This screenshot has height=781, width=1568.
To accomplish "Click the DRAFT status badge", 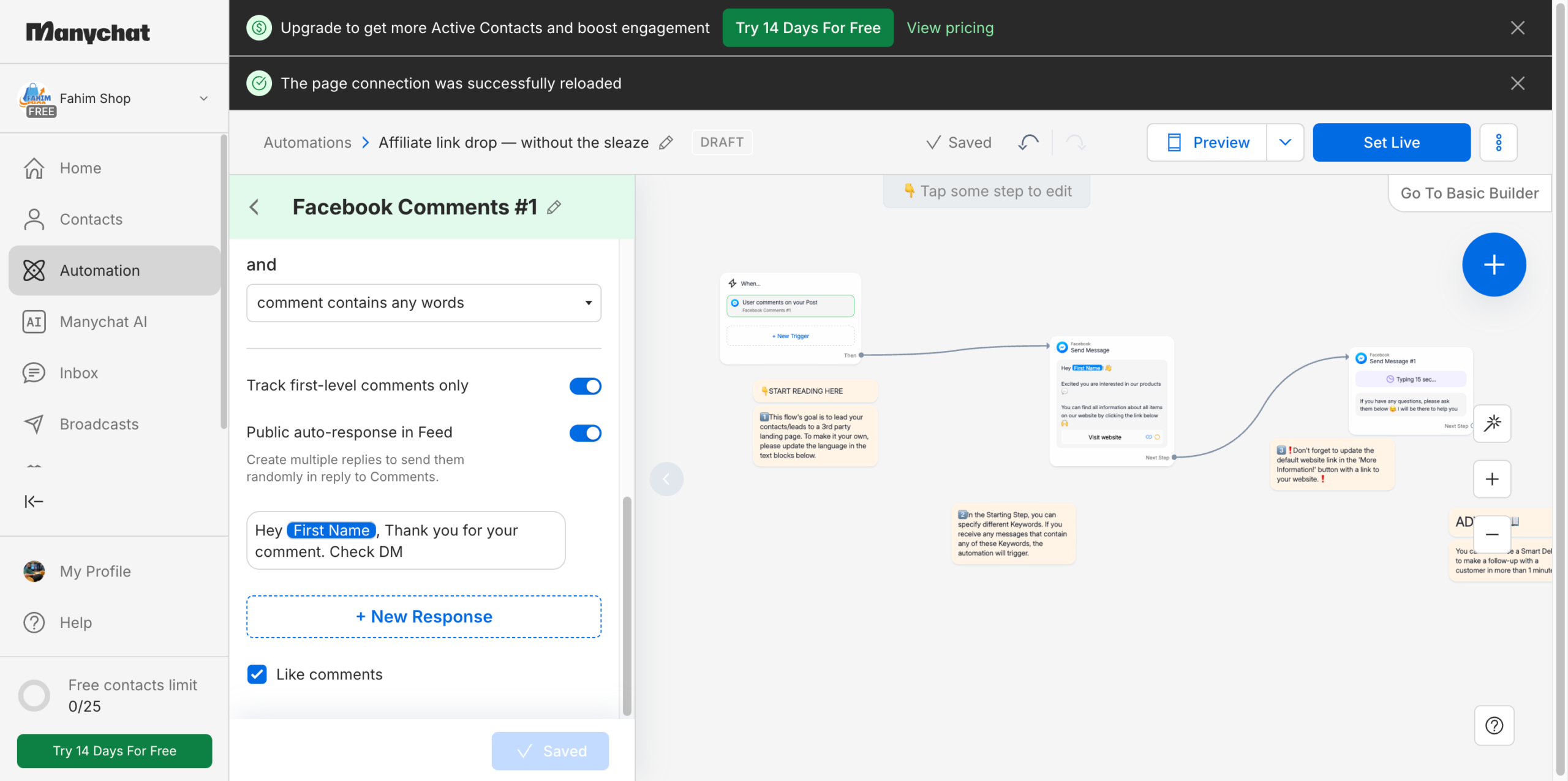I will (x=722, y=143).
